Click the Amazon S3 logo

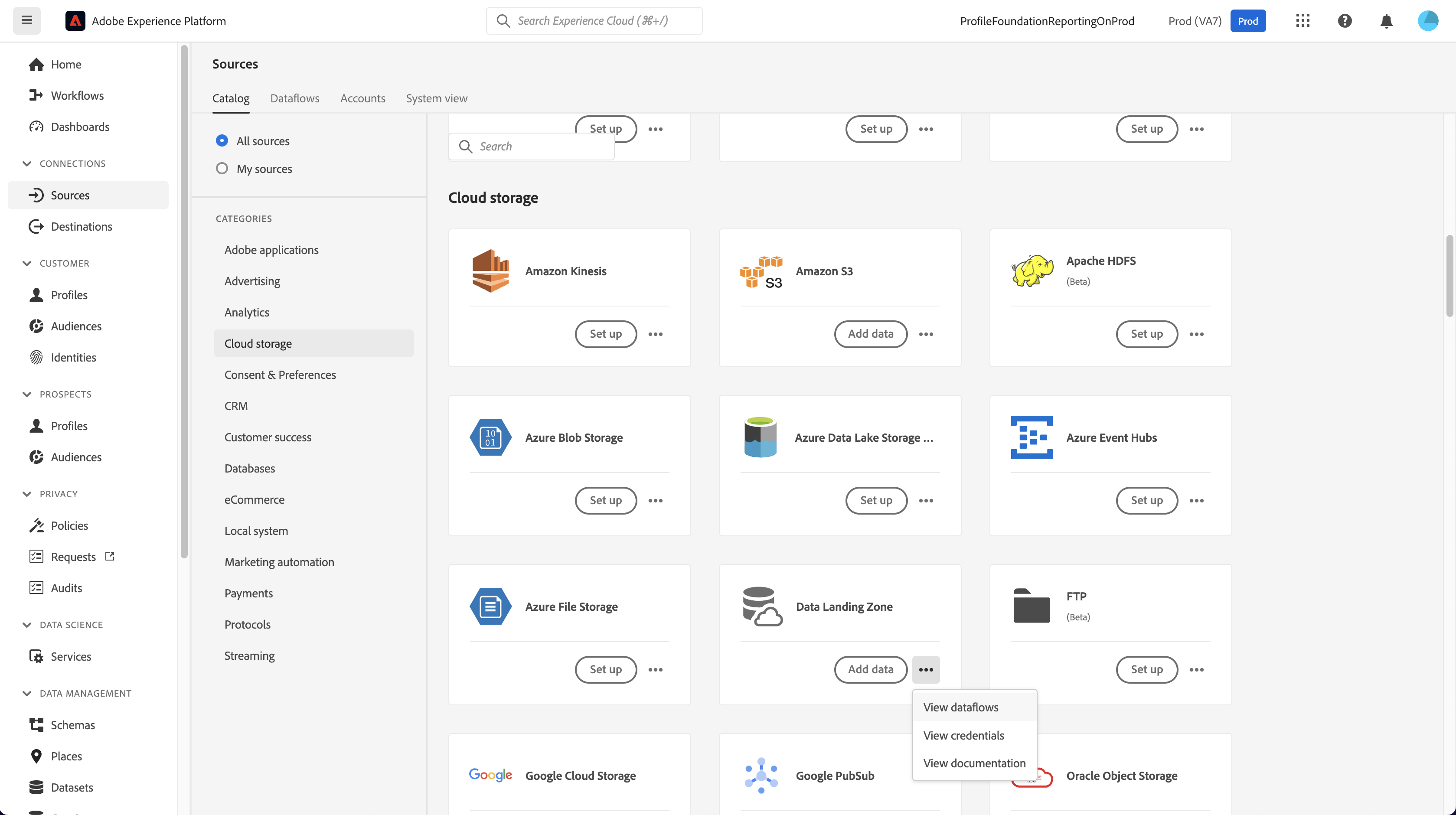[x=761, y=272]
